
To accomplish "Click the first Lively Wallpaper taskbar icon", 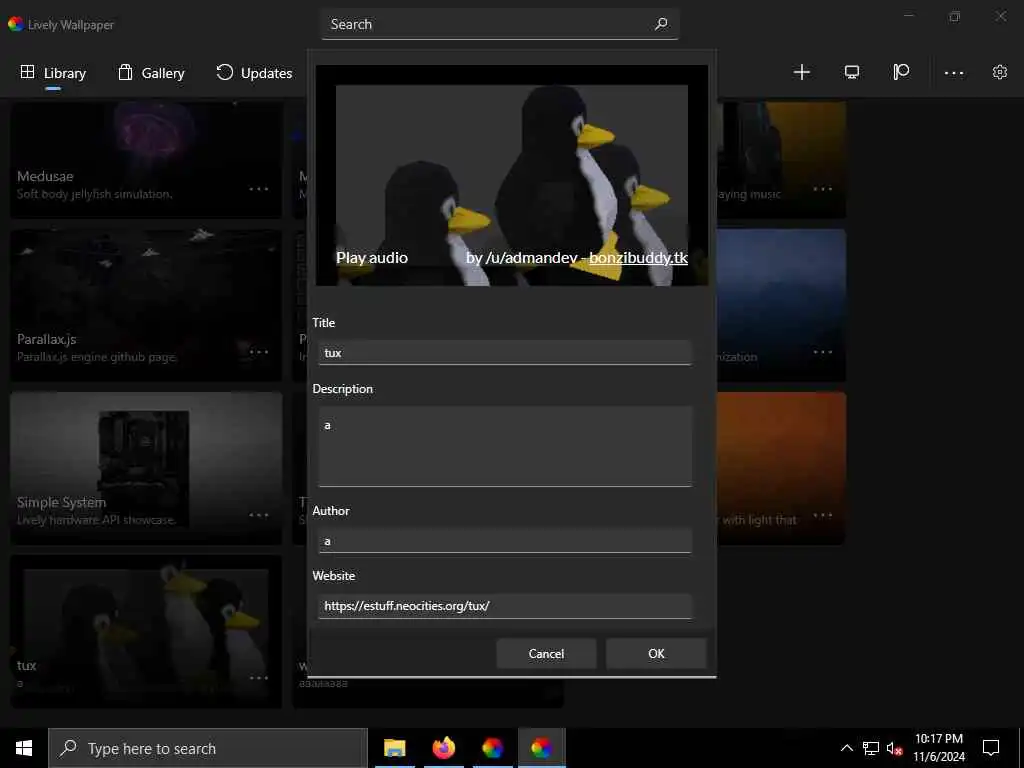I will 492,748.
